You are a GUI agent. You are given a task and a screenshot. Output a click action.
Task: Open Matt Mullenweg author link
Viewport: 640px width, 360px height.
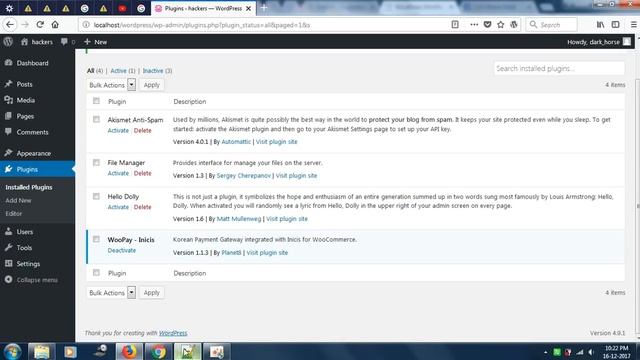point(239,219)
